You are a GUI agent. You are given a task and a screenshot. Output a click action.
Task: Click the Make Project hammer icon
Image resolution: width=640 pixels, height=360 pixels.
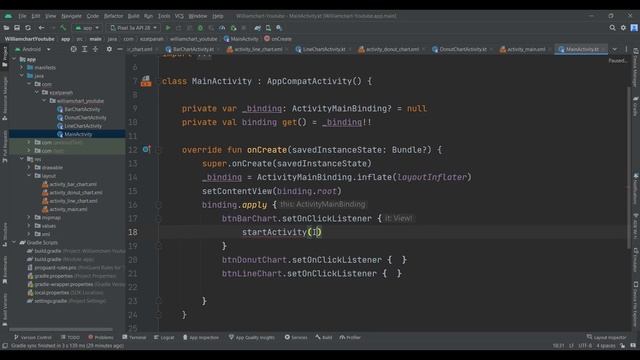[x=63, y=28]
